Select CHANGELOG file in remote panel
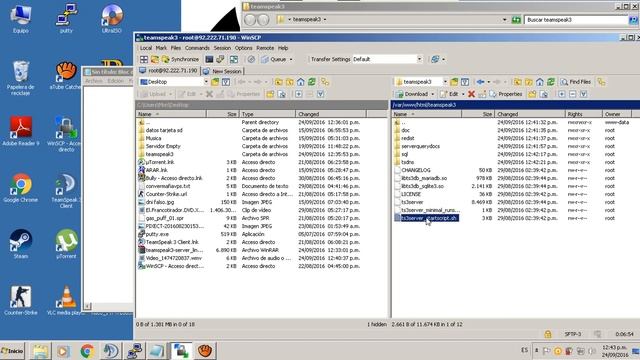 pyautogui.click(x=416, y=170)
